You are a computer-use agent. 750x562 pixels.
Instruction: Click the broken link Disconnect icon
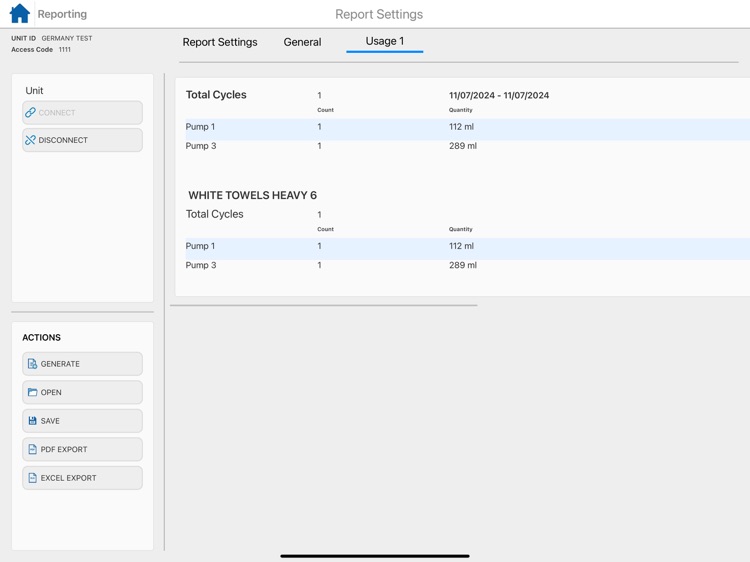click(30, 140)
